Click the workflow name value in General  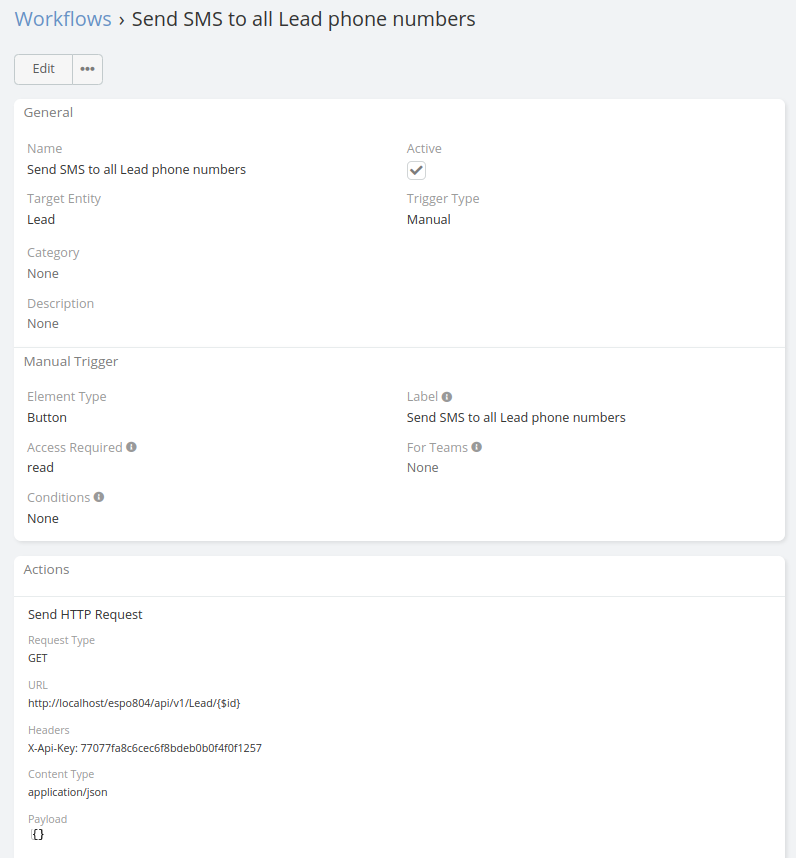click(136, 170)
